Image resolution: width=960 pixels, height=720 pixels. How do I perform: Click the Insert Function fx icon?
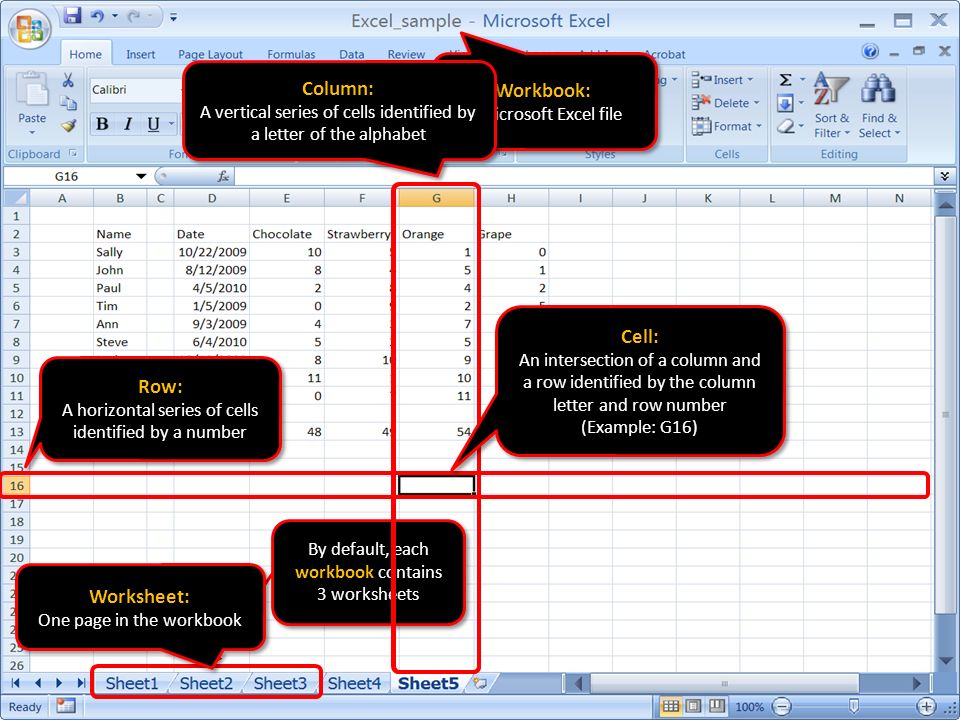point(223,176)
